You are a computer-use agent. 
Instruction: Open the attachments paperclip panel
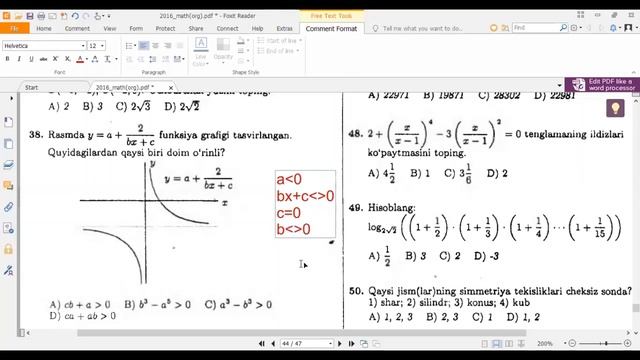click(x=8, y=207)
